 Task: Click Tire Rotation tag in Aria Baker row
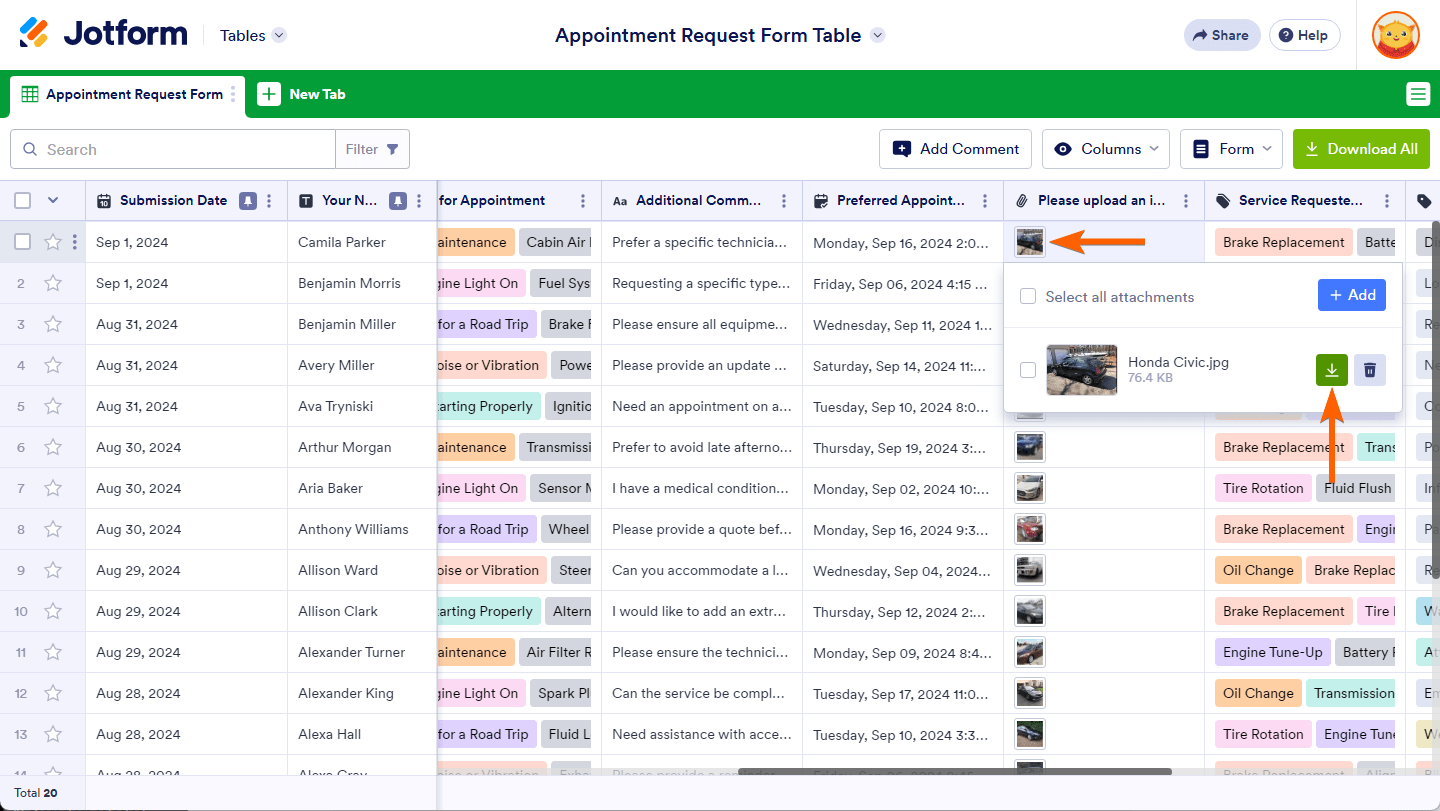click(x=1263, y=488)
